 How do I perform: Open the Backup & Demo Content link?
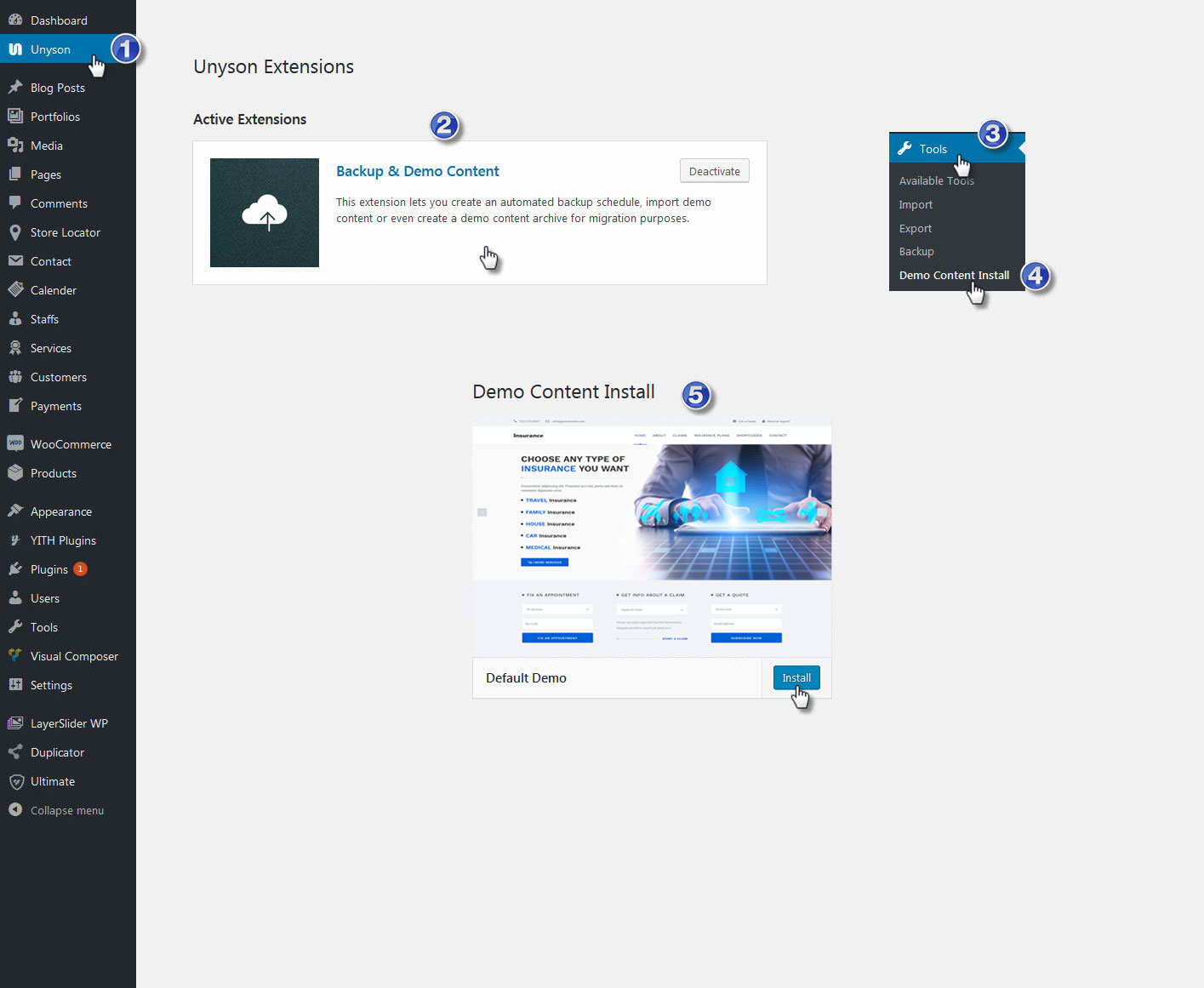[x=417, y=171]
